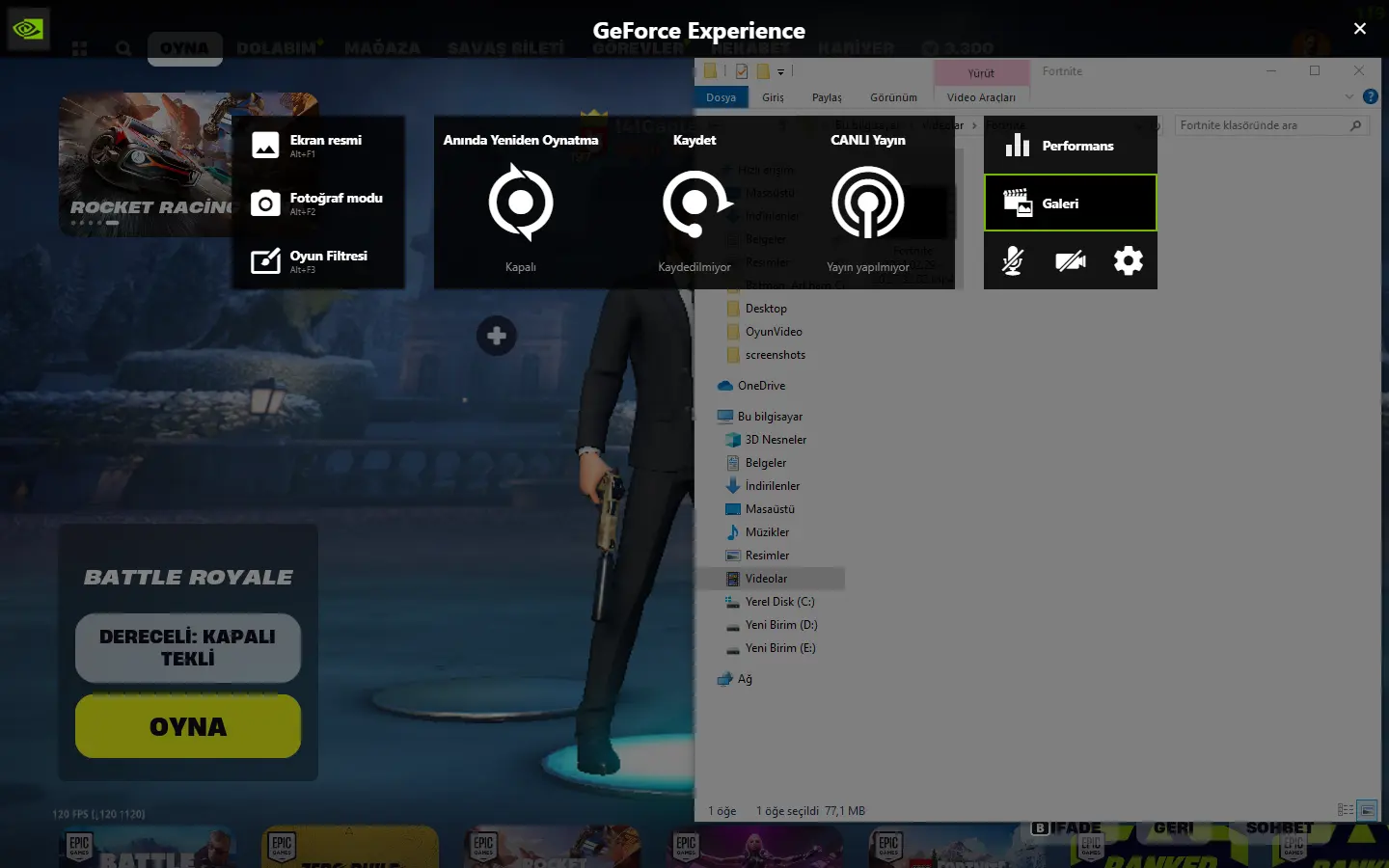Open Belgeler under Bu bilgisayar
Screen dimensions: 1389x868
tap(766, 463)
